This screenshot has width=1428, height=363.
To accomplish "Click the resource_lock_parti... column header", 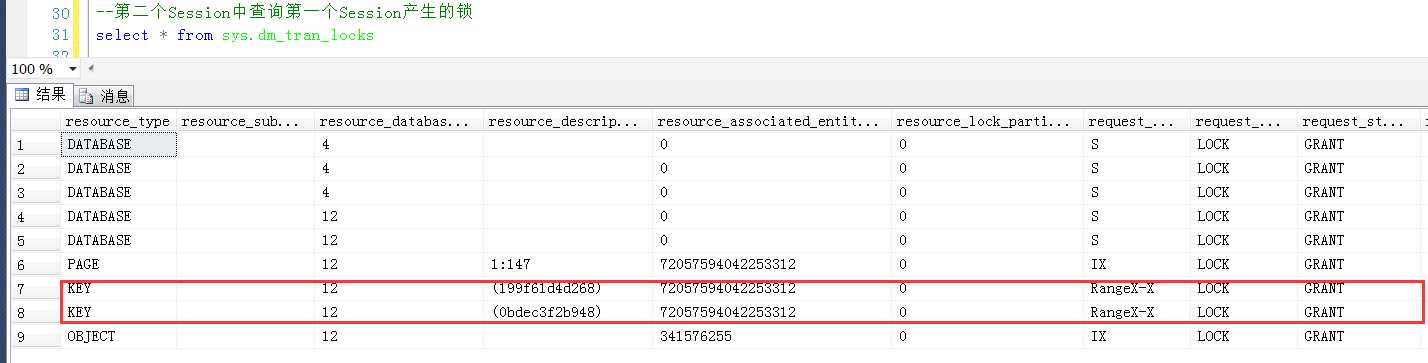I will point(988,121).
